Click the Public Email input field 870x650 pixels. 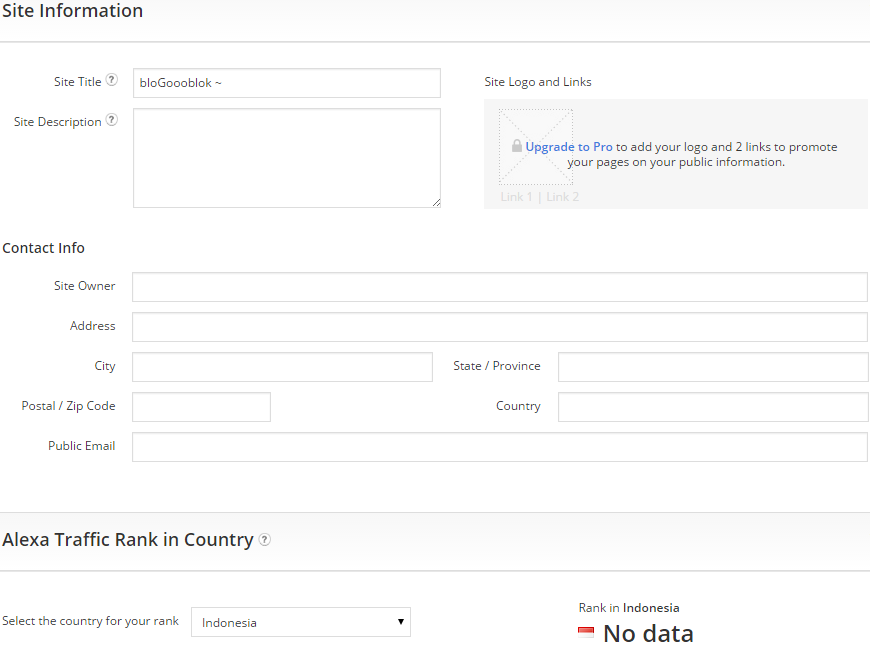499,447
